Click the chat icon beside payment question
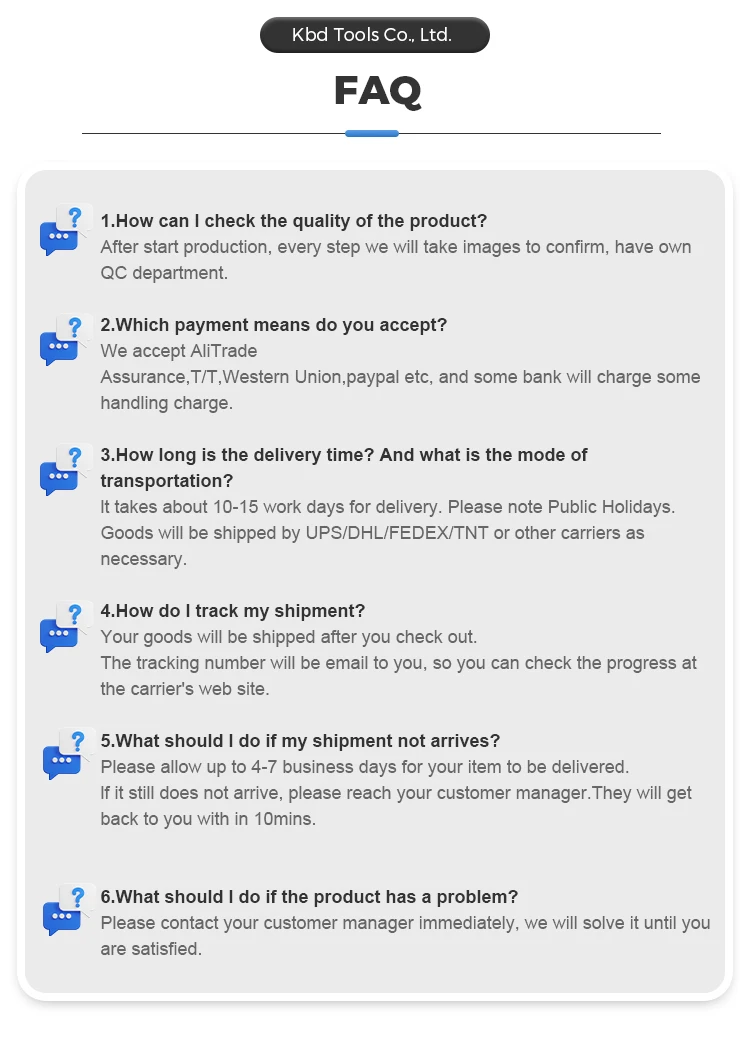Image resolution: width=750 pixels, height=1058 pixels. pos(65,341)
